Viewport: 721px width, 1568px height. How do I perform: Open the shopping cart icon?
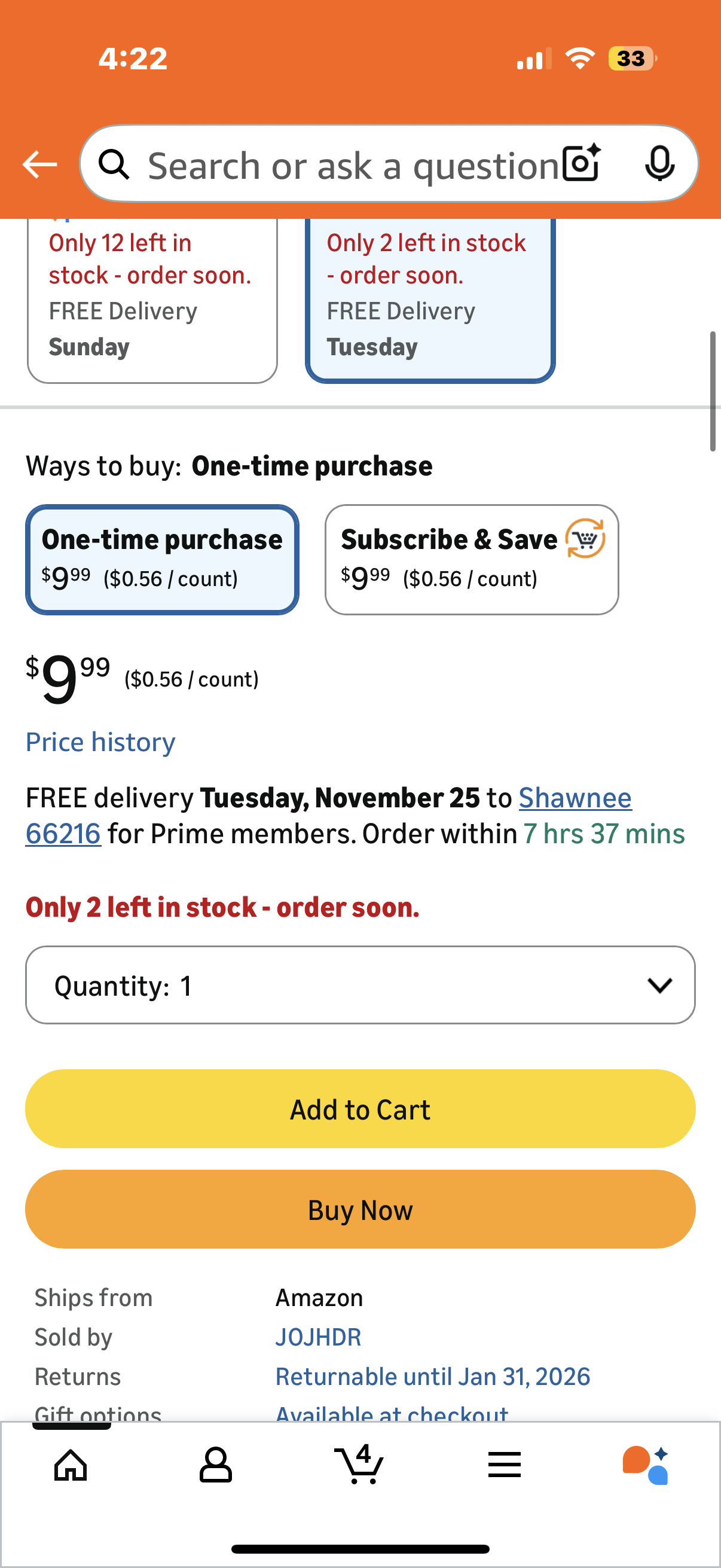coord(359,1464)
